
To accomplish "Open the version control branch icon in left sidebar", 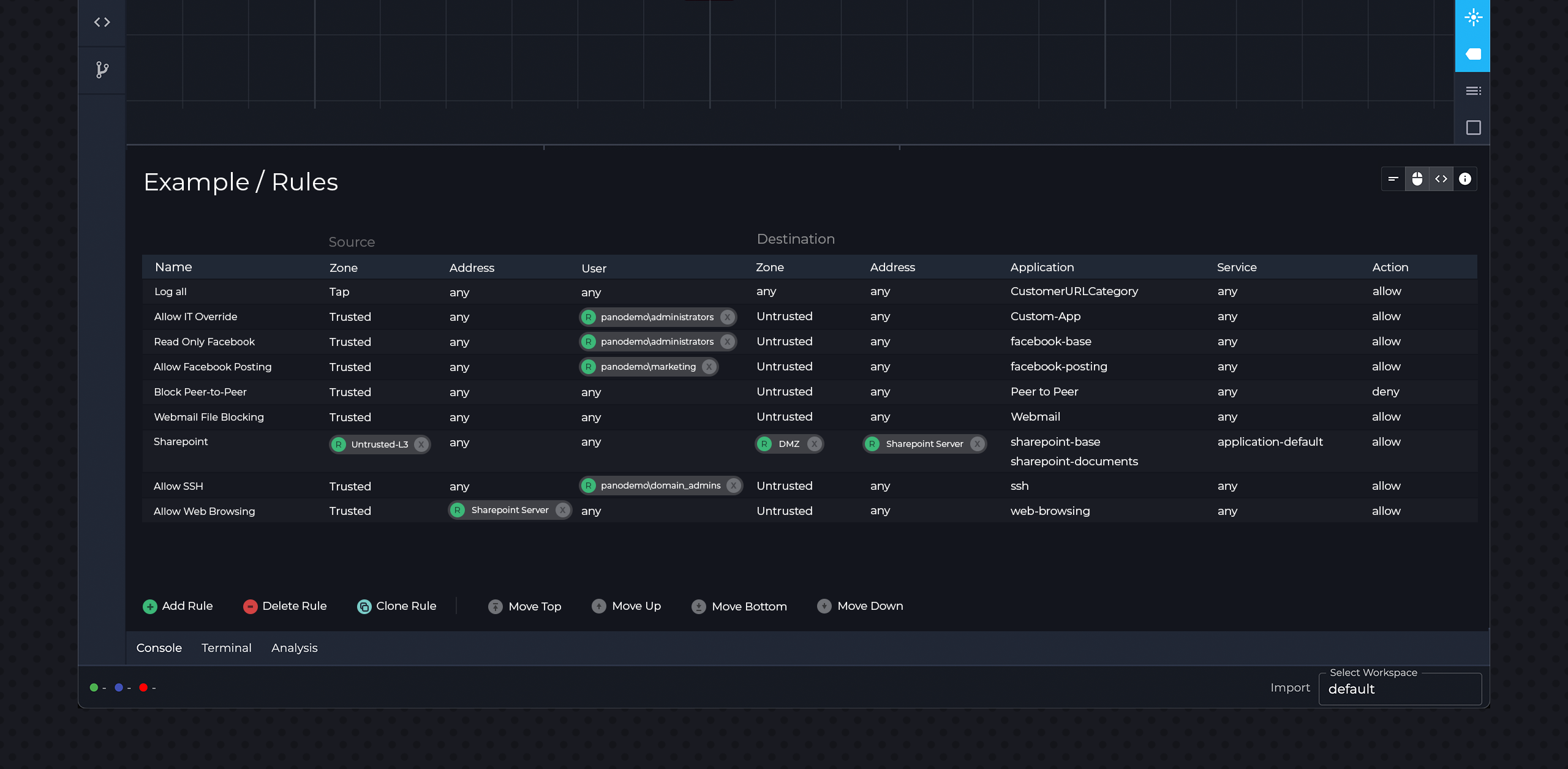I will tap(102, 69).
